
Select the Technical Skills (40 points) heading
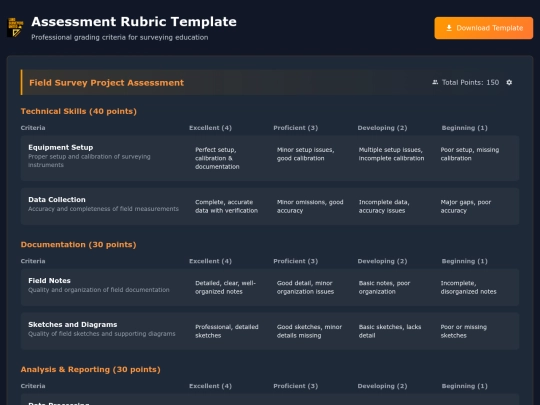tap(79, 111)
